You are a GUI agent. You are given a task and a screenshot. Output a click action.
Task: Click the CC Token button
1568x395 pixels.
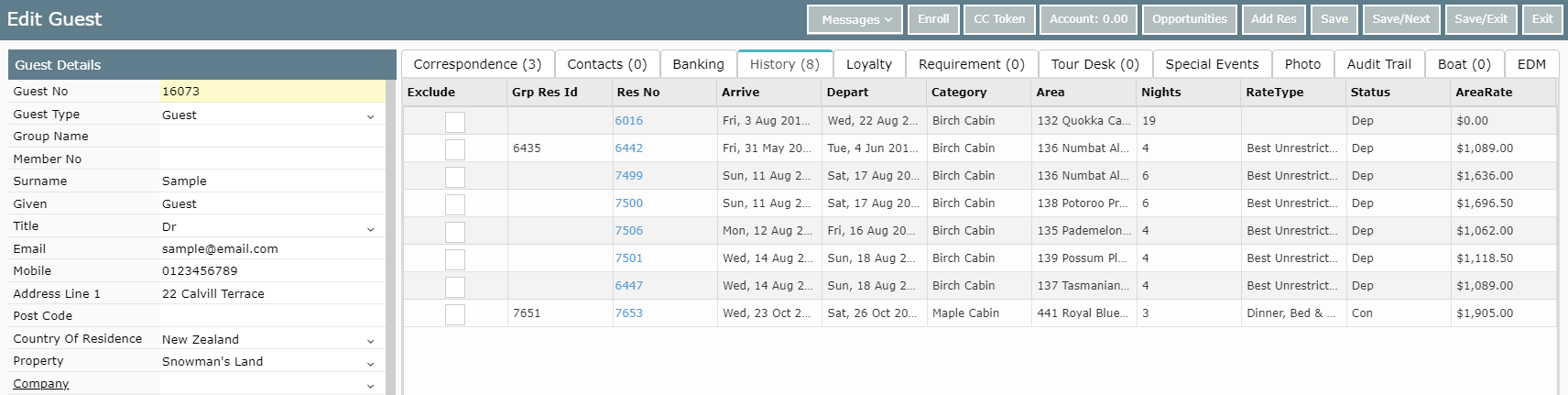click(999, 19)
